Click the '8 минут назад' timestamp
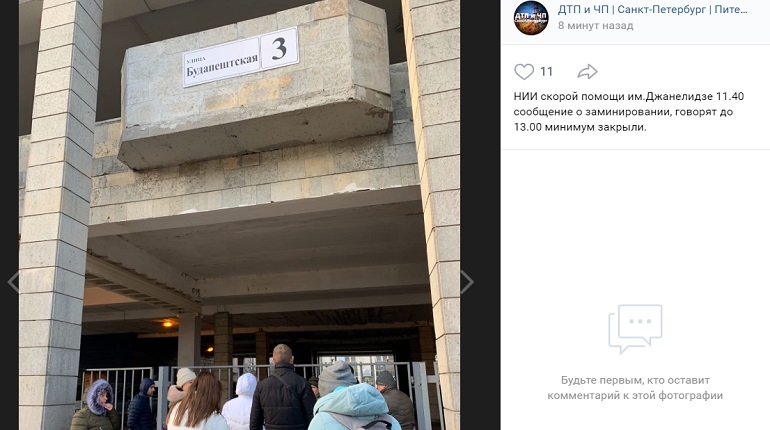The width and height of the screenshot is (770, 430). [595, 26]
